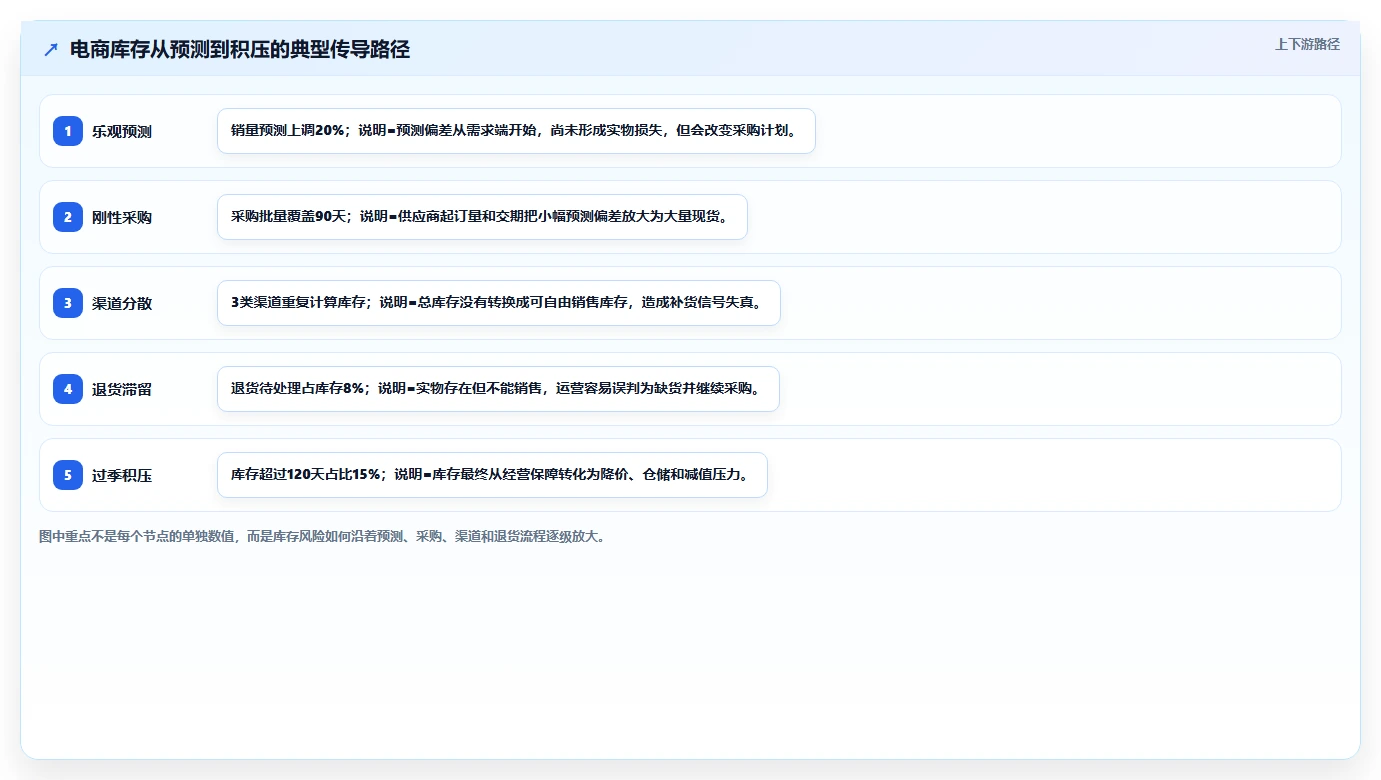The height and width of the screenshot is (780, 1381).
Task: Click the footnote starting 图中重点不是每个节点
Action: pos(322,536)
